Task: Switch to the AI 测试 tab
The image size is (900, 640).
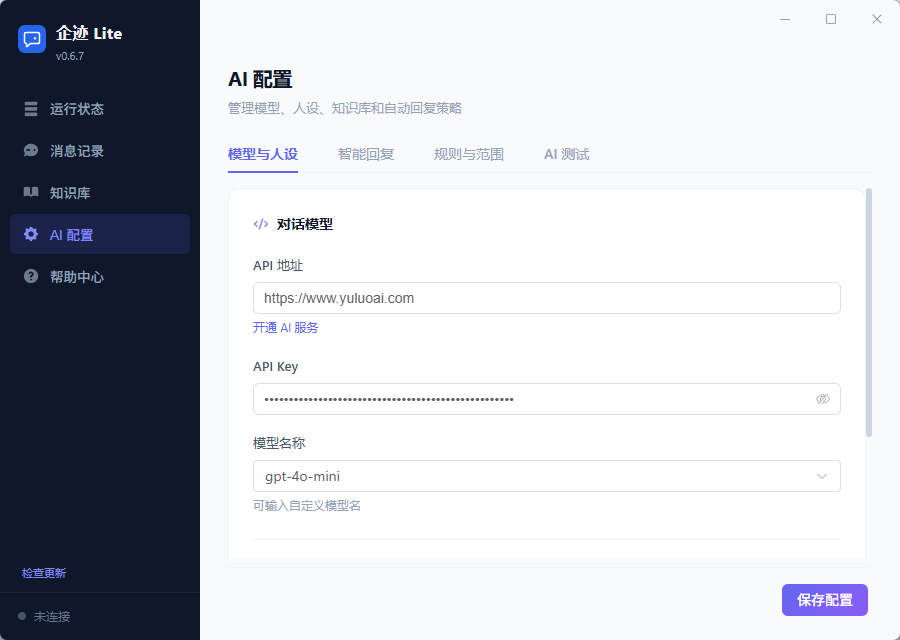Action: click(x=566, y=155)
